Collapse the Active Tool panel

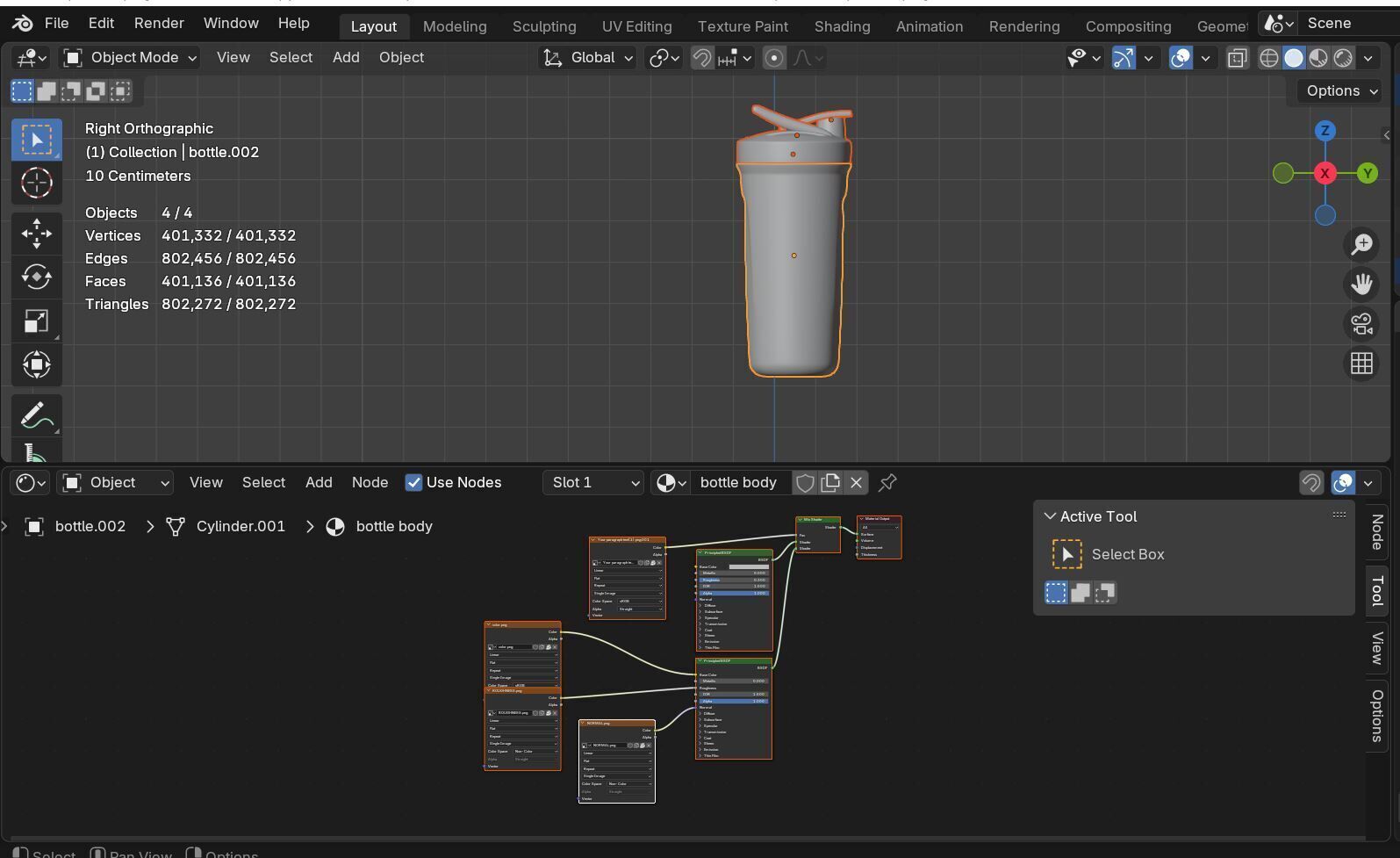point(1050,516)
